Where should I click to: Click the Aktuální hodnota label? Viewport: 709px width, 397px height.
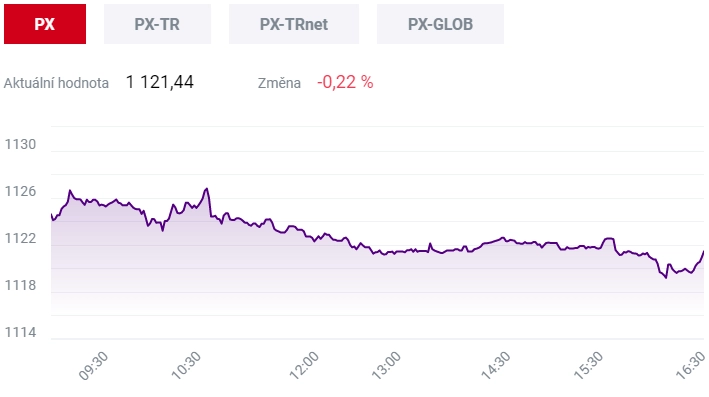pyautogui.click(x=56, y=83)
